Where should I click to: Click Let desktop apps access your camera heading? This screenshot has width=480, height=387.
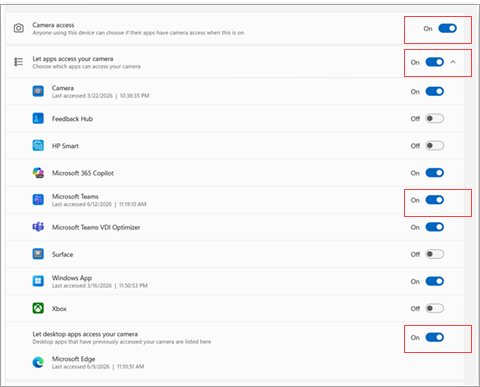coord(85,334)
